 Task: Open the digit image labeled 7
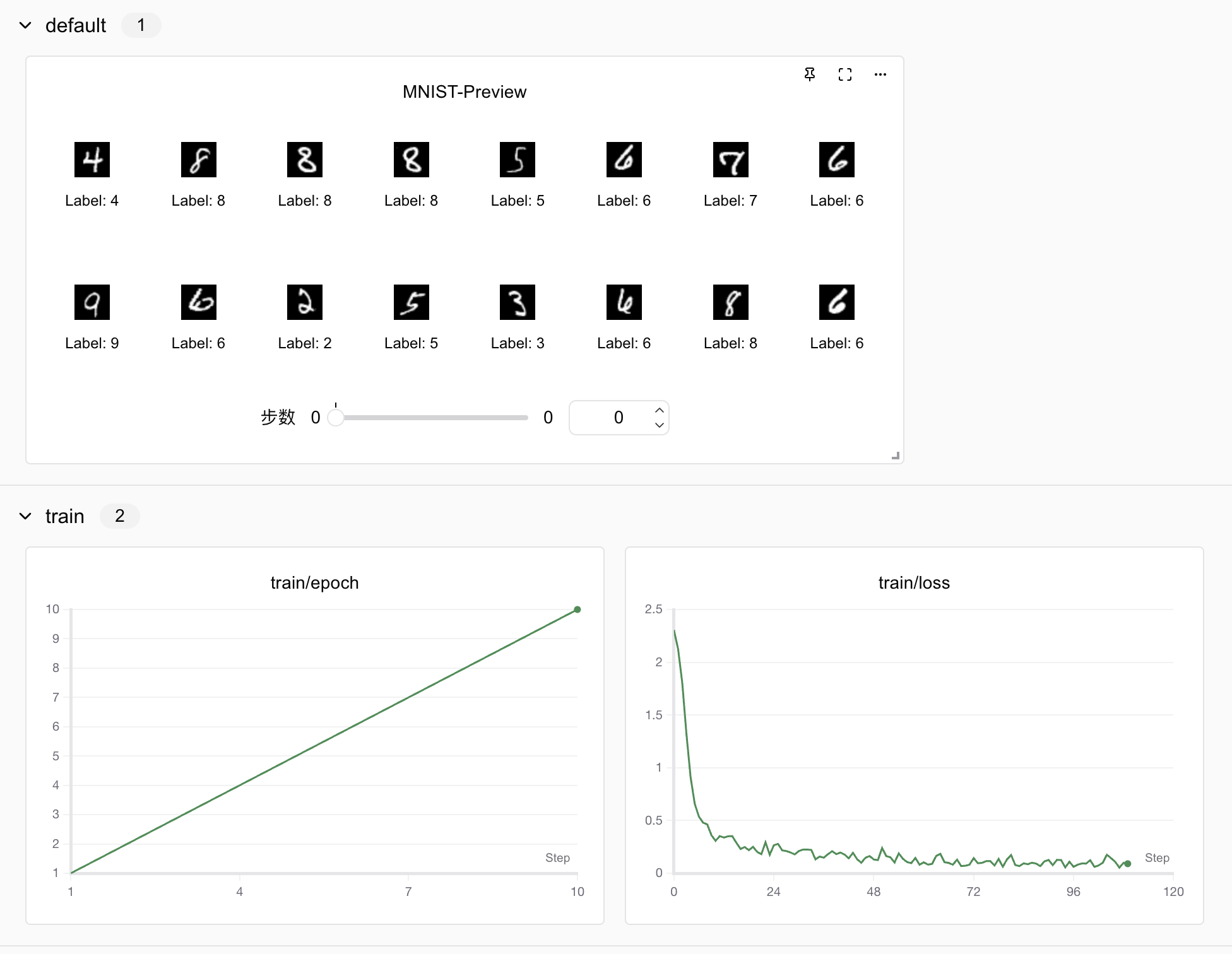coord(731,160)
